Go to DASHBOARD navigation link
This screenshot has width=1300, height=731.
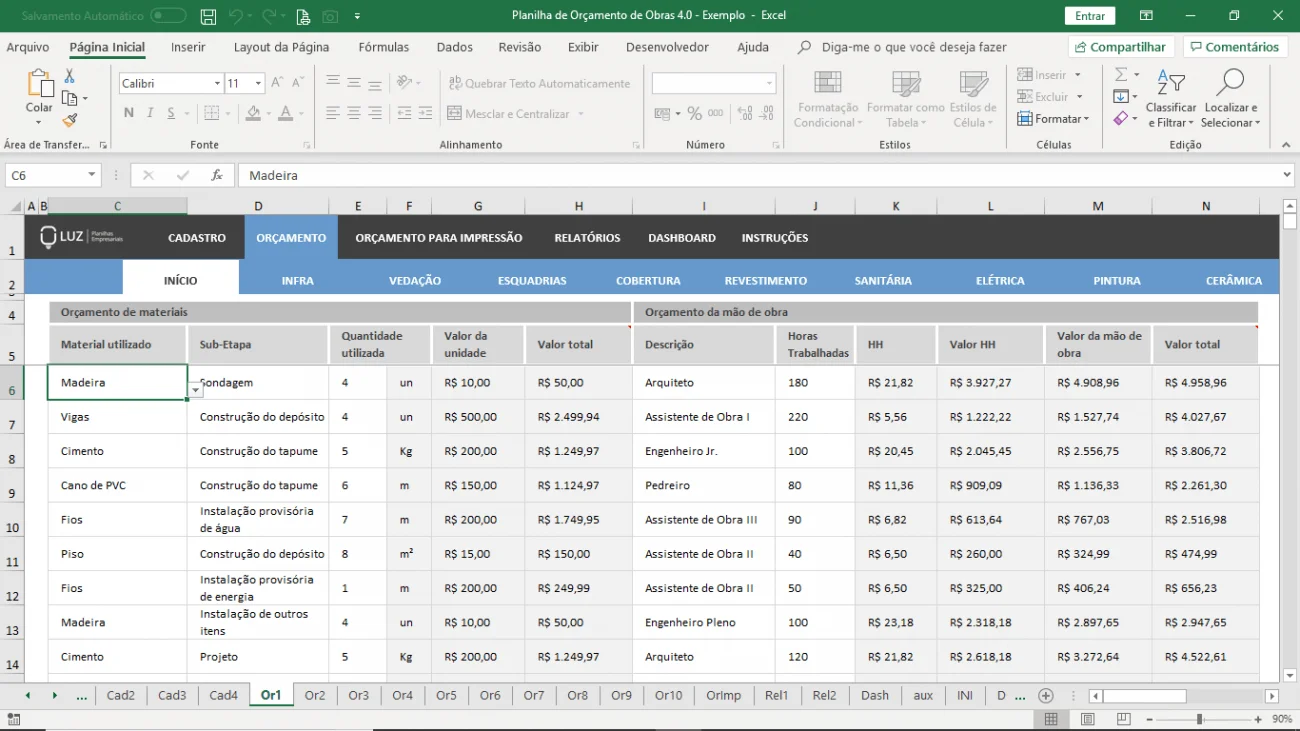pyautogui.click(x=682, y=238)
